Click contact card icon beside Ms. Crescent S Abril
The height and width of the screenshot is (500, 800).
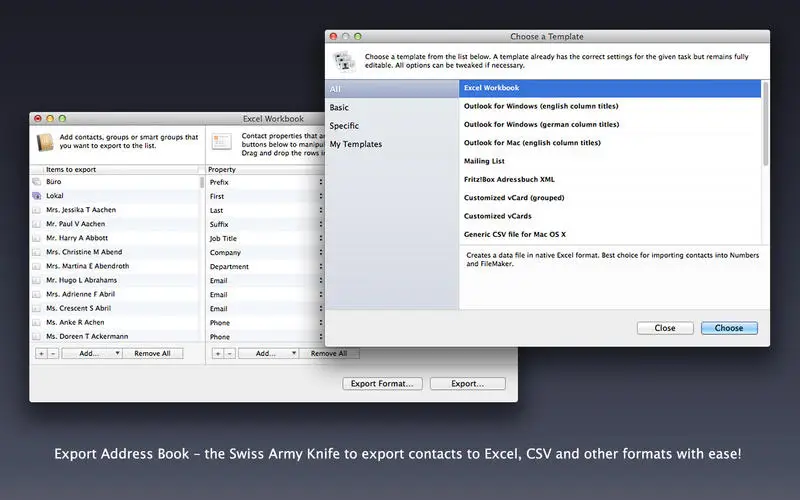point(36,308)
